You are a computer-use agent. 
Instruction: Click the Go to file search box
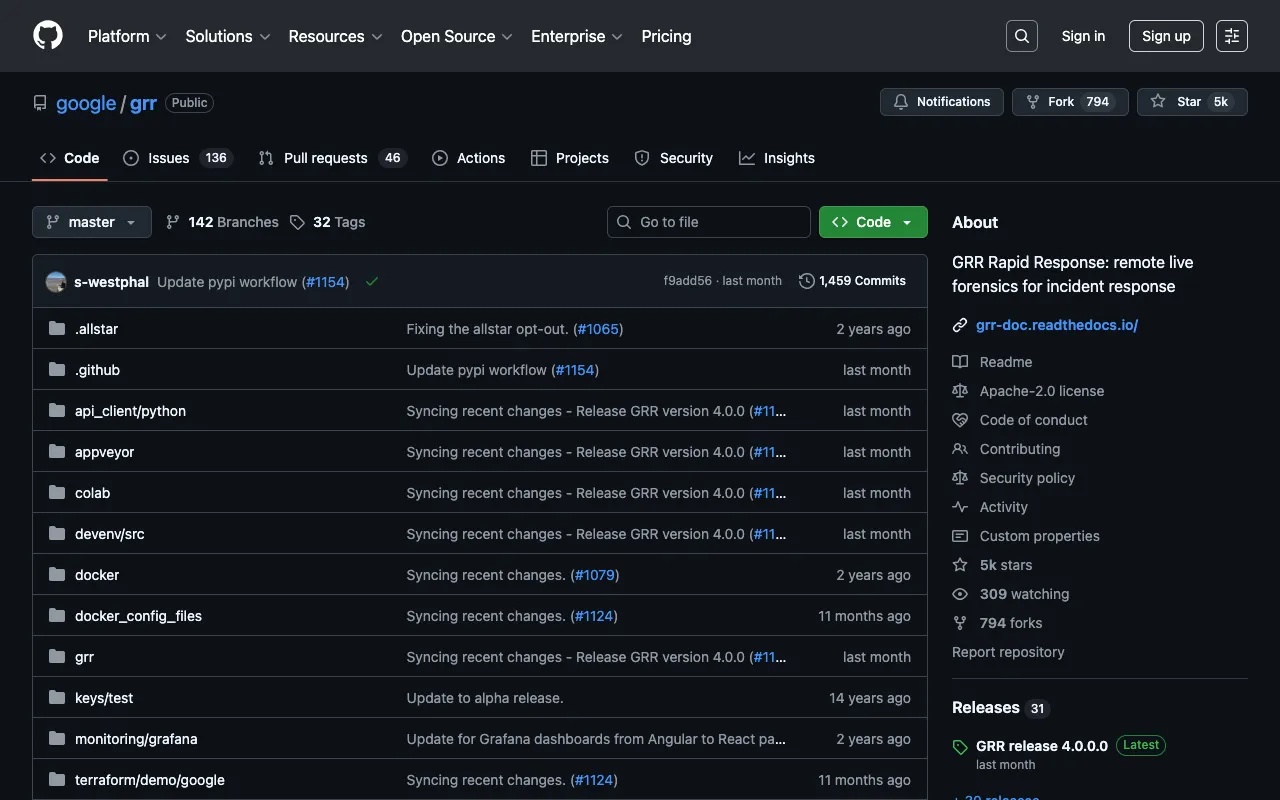coord(708,222)
